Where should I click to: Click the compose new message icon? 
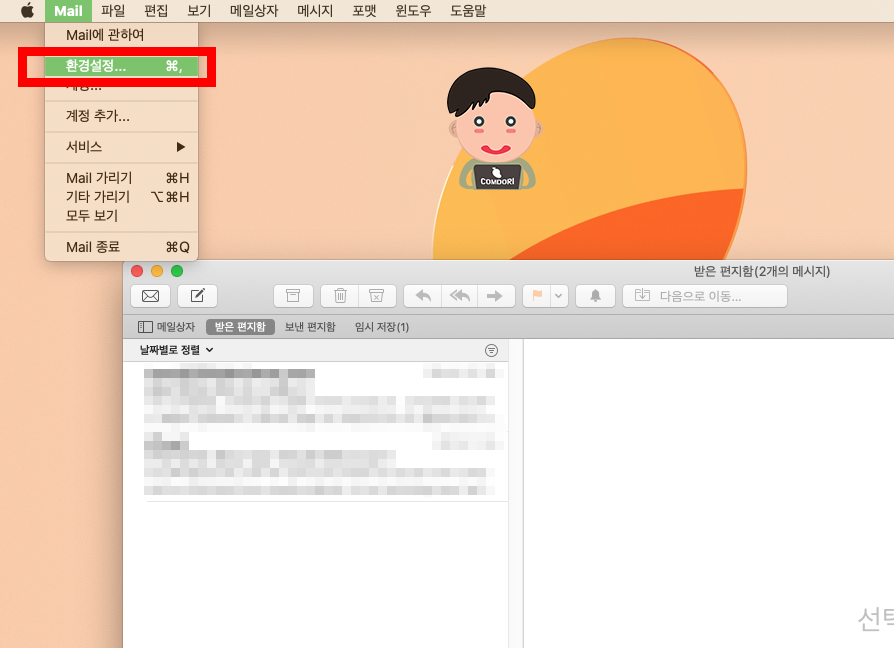(197, 296)
